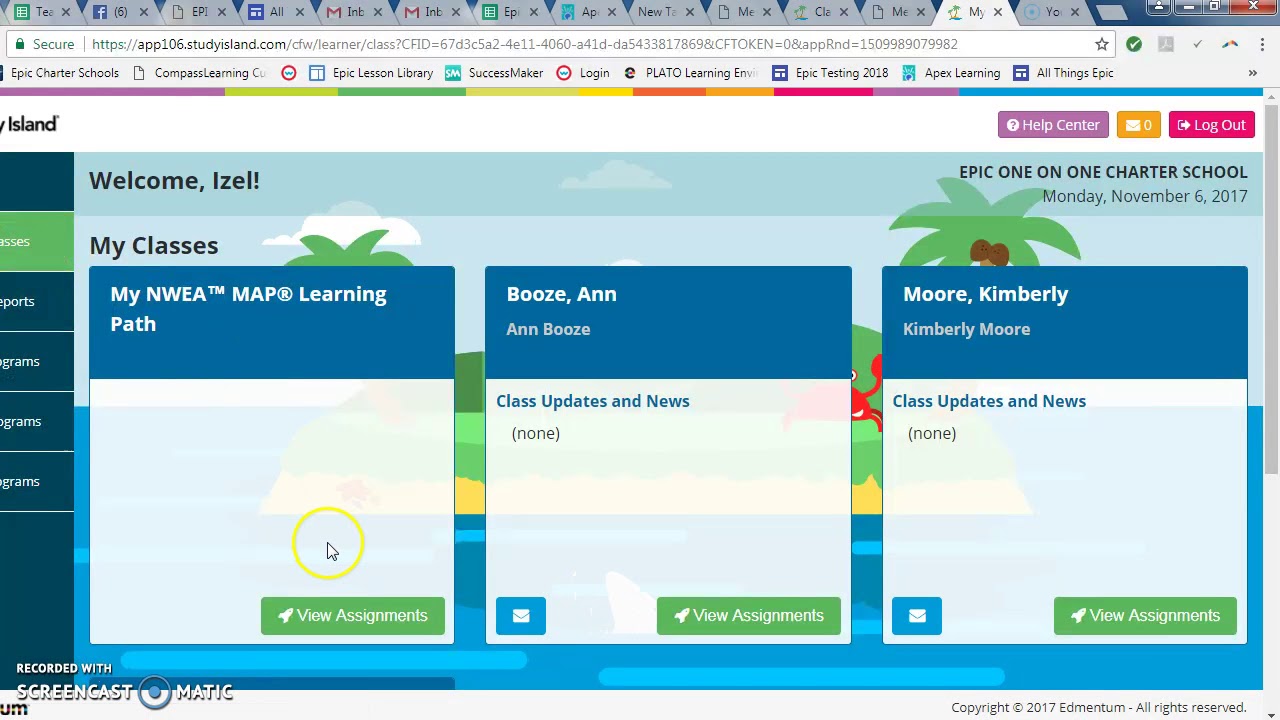Viewport: 1280px width, 720px height.
Task: Switch to the 'Cla' browser tab
Action: pyautogui.click(x=821, y=12)
